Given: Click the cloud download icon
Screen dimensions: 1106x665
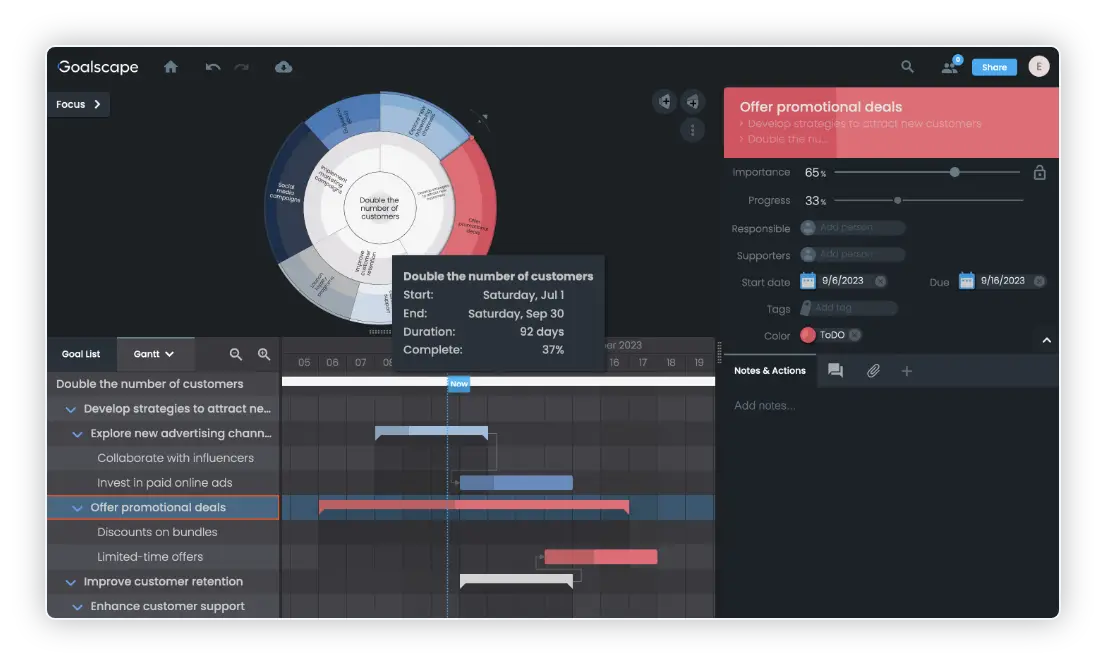Looking at the screenshot, I should pos(283,67).
